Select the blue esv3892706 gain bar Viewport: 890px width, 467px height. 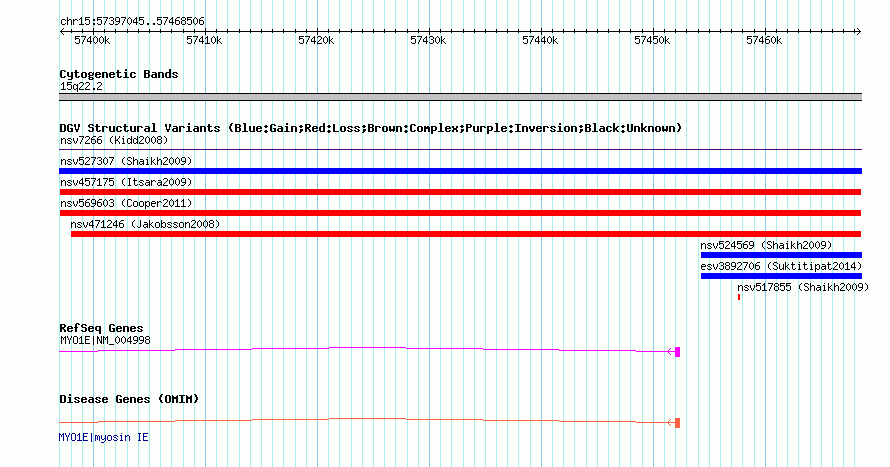point(782,276)
